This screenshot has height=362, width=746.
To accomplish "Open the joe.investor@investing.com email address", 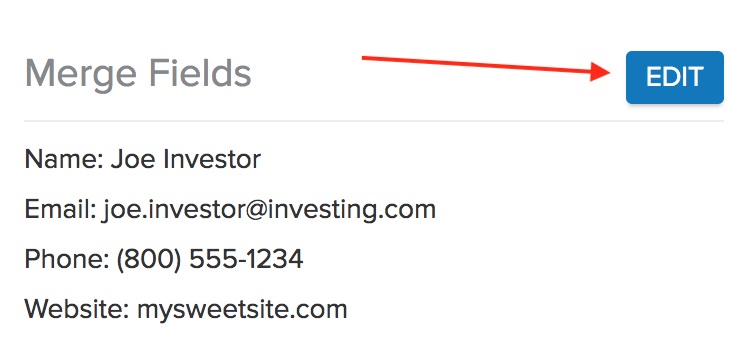I will tap(269, 210).
